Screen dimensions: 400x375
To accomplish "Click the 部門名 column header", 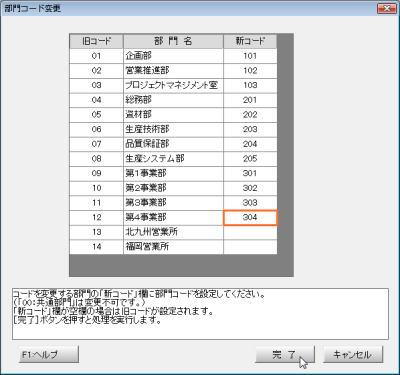I will click(x=173, y=41).
